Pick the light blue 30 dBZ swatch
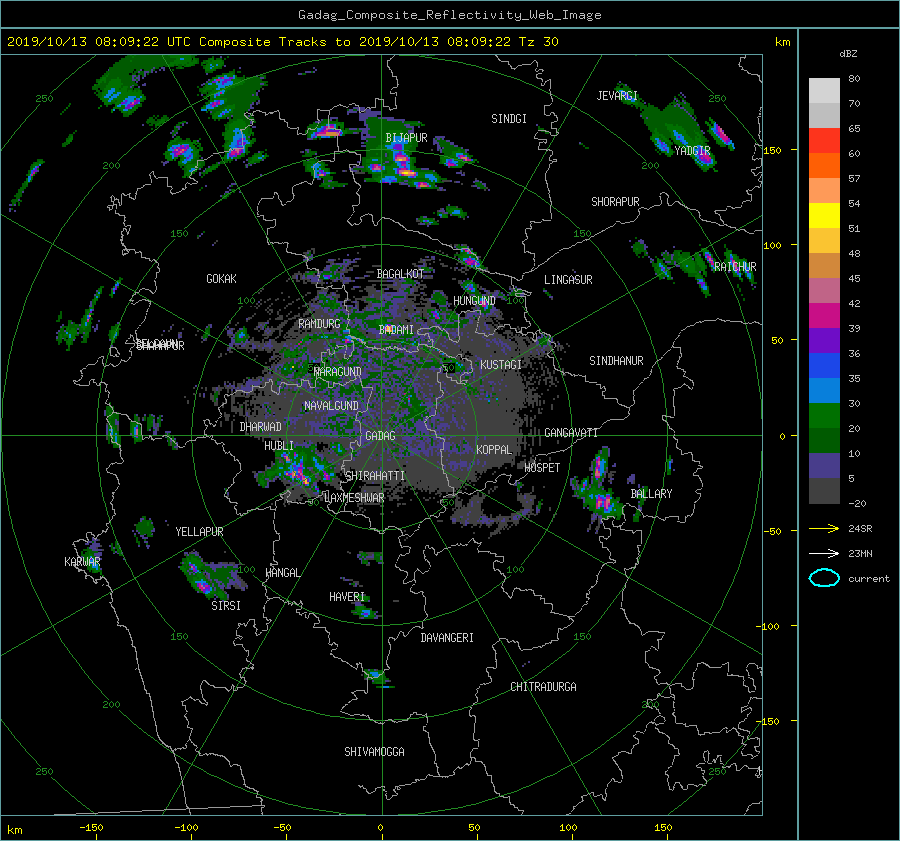The width and height of the screenshot is (900, 841). tap(824, 391)
